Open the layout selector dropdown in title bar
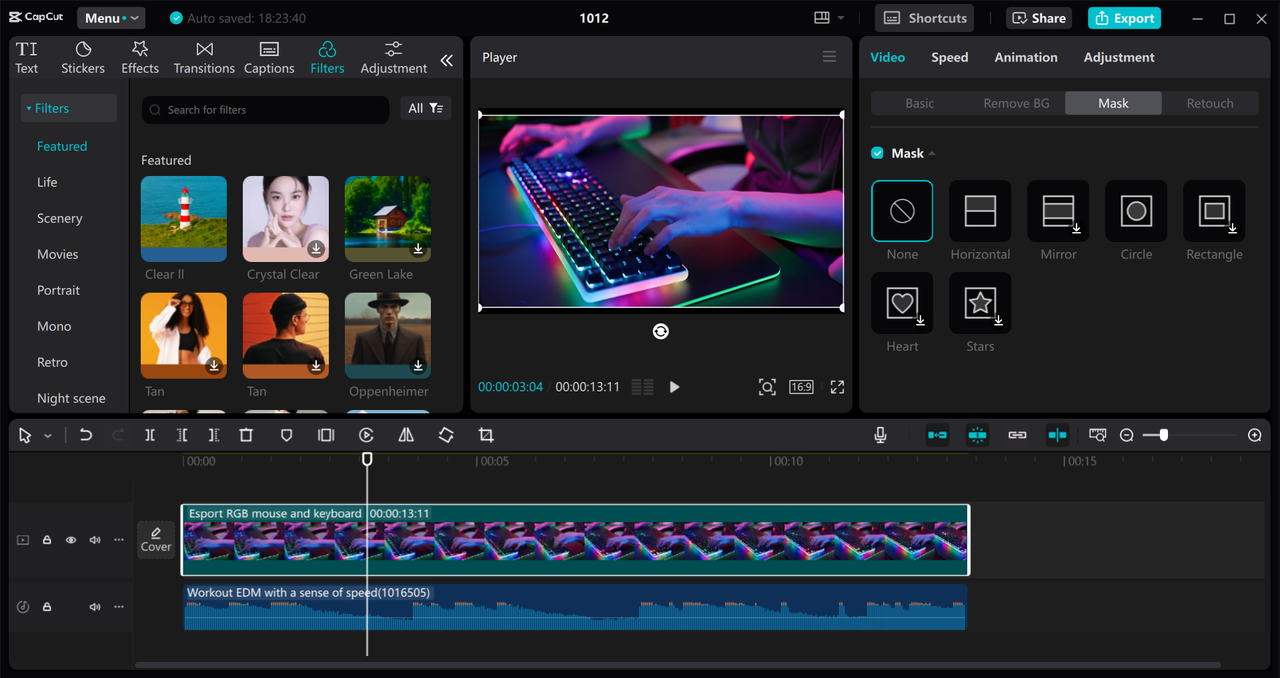1280x678 pixels. coord(829,18)
